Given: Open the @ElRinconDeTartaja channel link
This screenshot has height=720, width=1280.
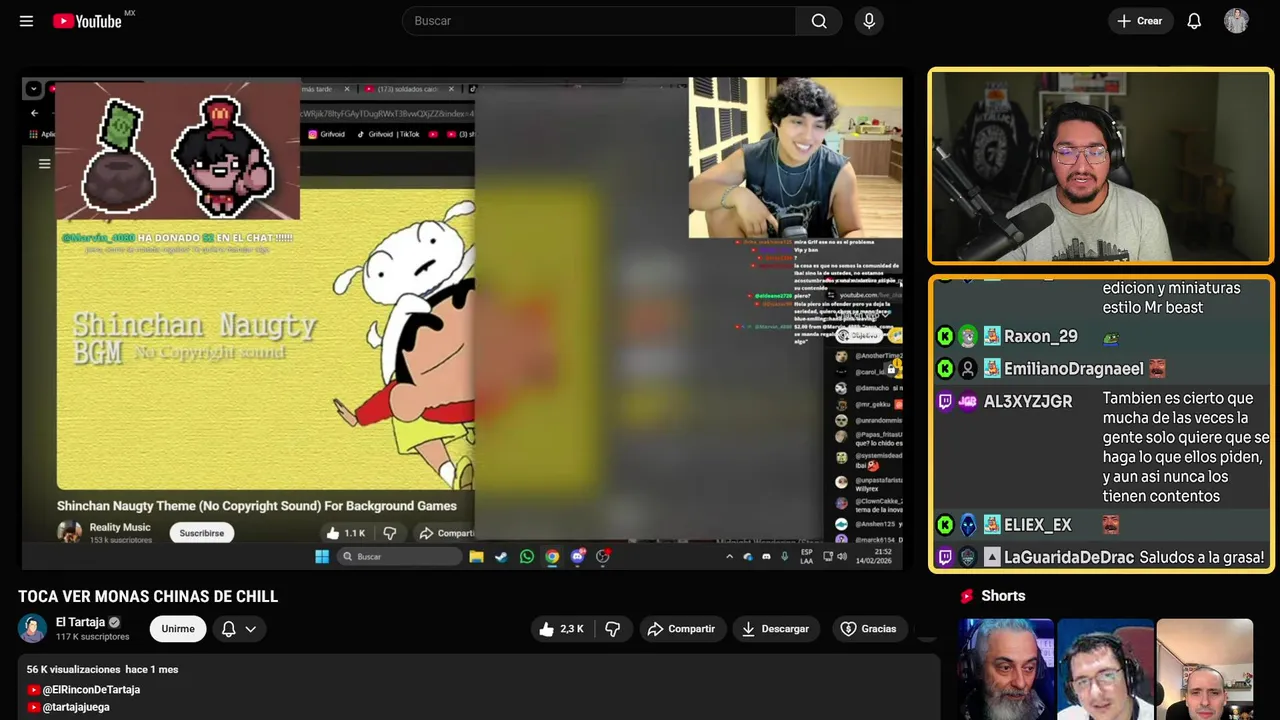Looking at the screenshot, I should coord(91,690).
